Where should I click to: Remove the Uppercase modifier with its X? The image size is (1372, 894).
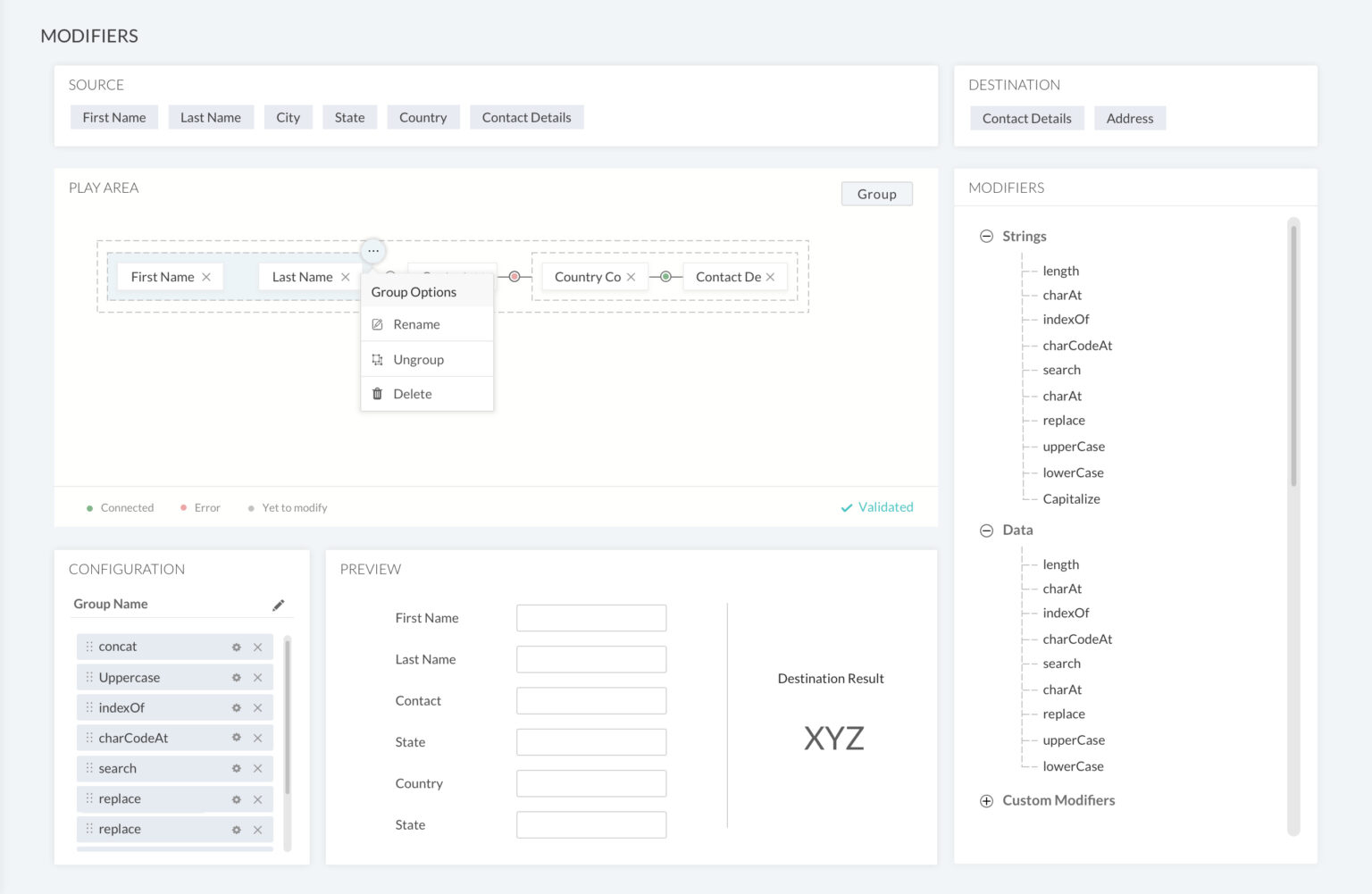[257, 678]
